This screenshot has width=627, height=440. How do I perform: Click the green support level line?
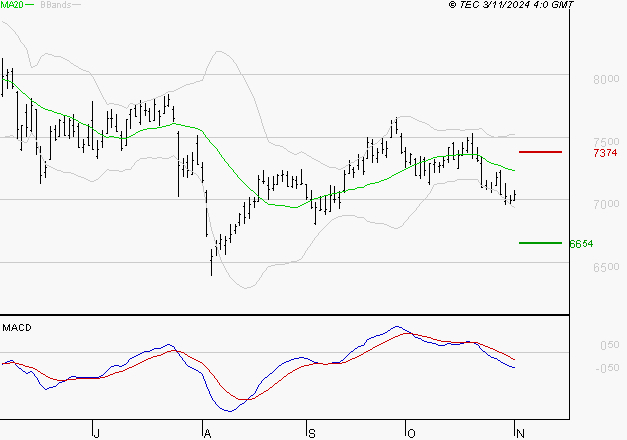[x=540, y=243]
